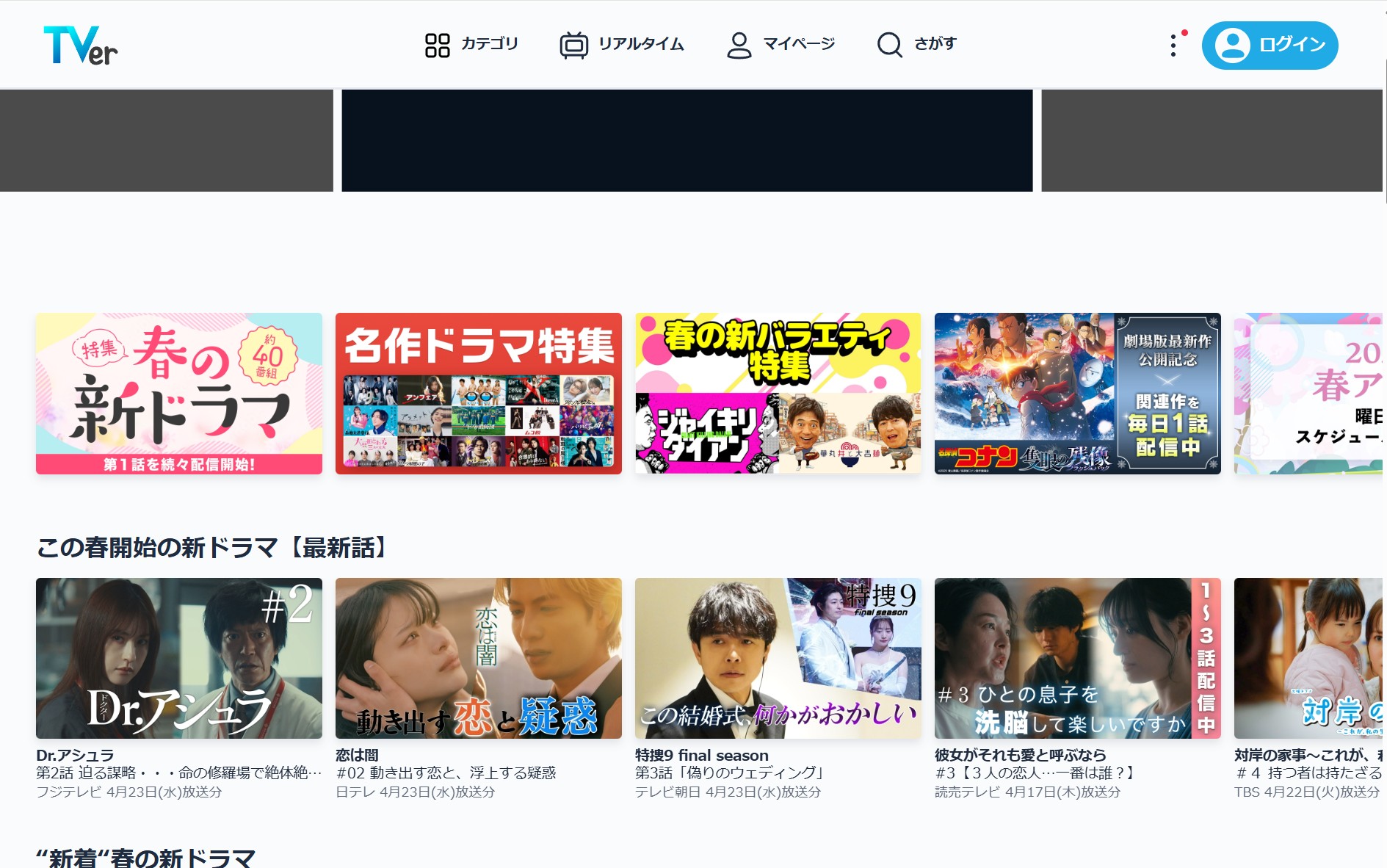Click the search magnifier icon

890,45
